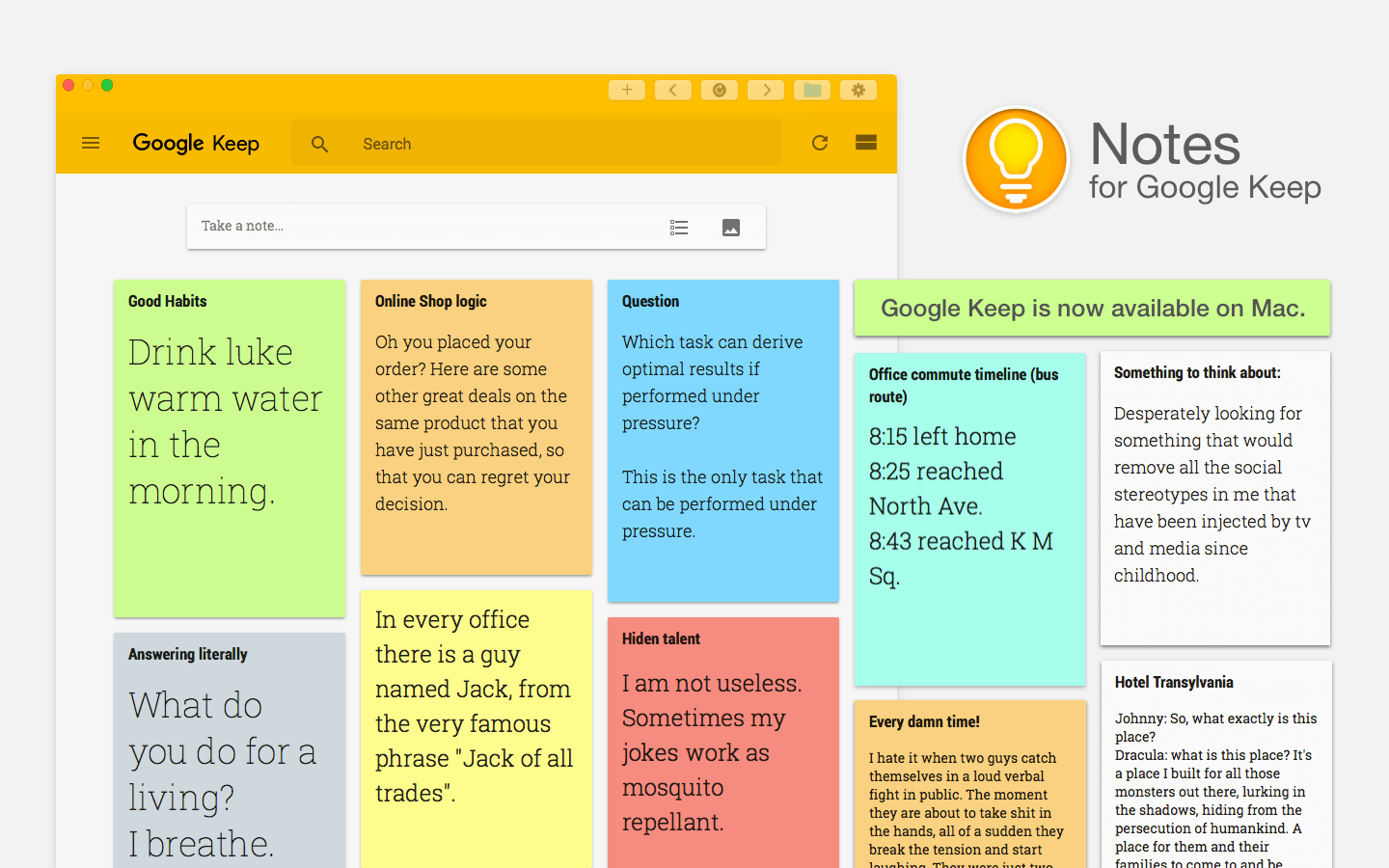Click the "Google Keep is now available on Mac" banner
Screen dimensions: 1389x868
click(x=1092, y=308)
